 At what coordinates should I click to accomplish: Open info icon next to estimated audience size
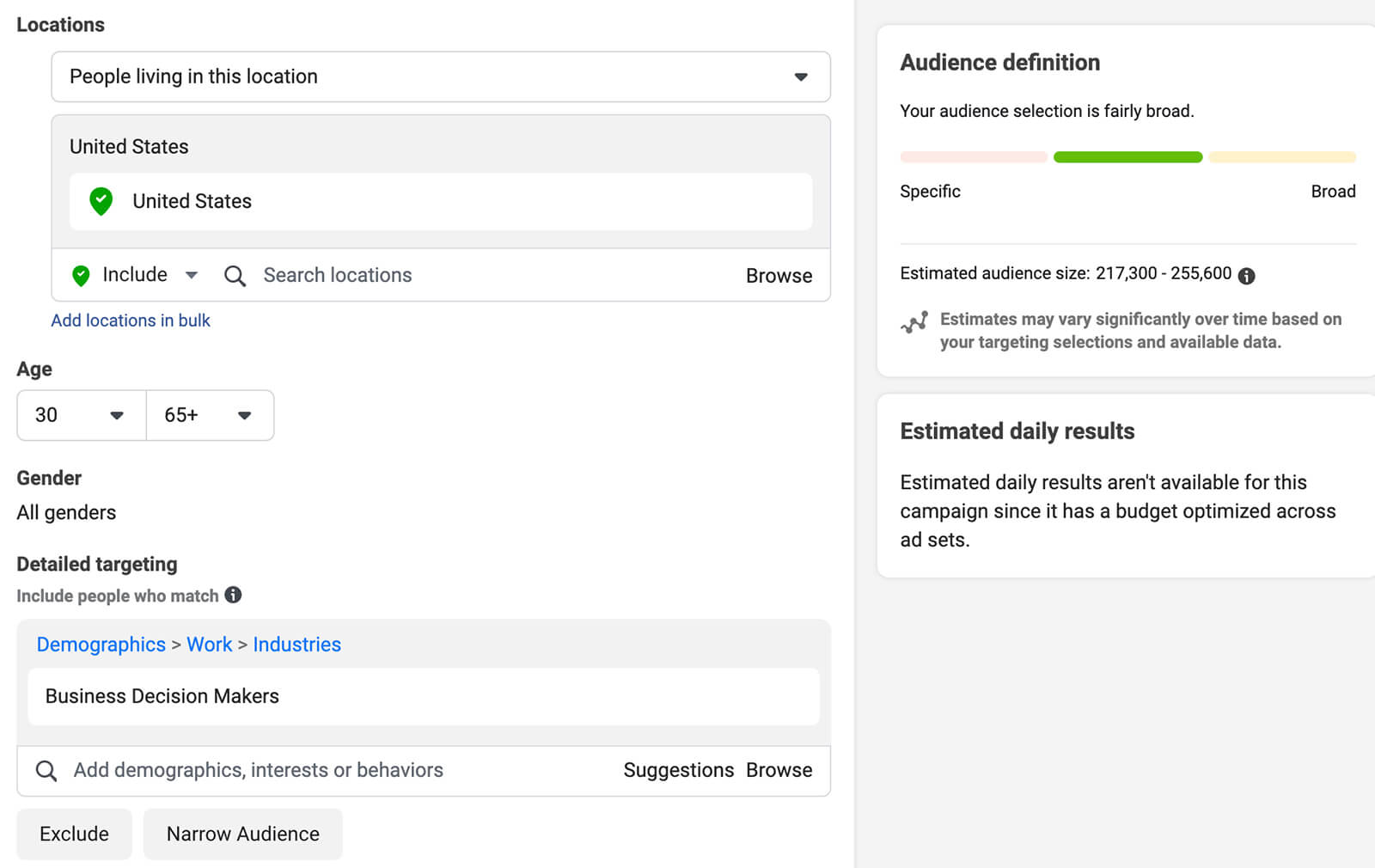(x=1246, y=275)
